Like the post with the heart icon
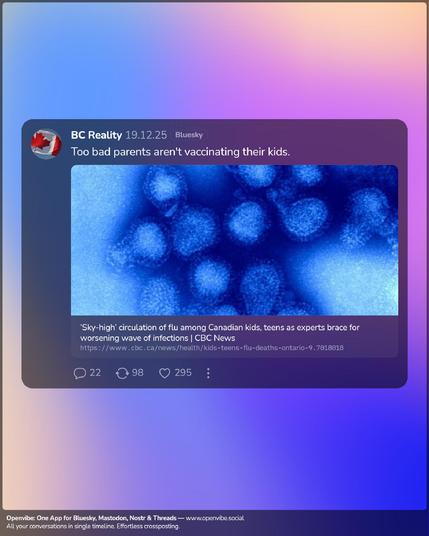Viewport: 429px width, 536px height. click(x=164, y=373)
